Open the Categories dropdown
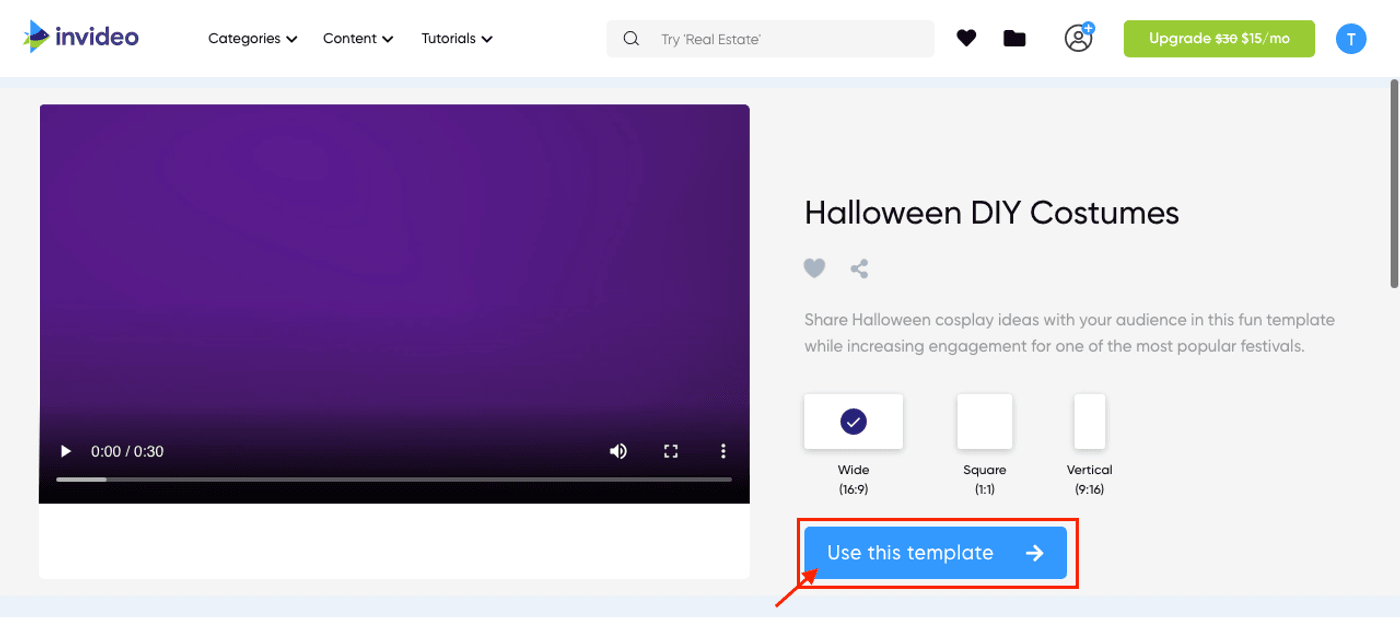 click(251, 38)
